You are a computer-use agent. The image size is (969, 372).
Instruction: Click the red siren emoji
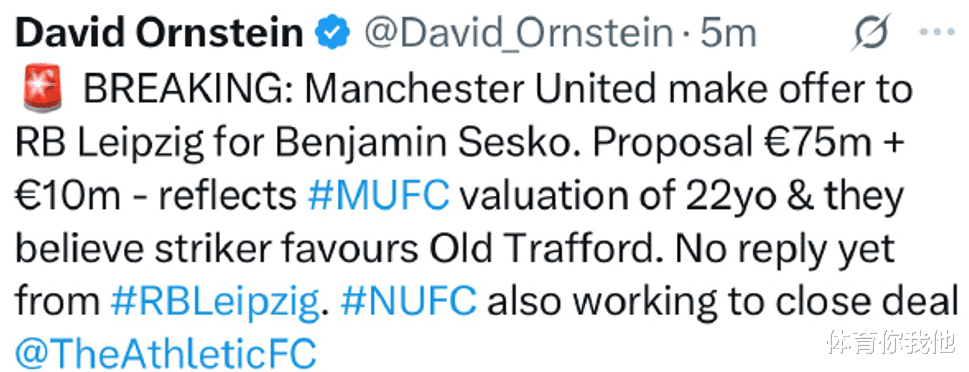43,87
